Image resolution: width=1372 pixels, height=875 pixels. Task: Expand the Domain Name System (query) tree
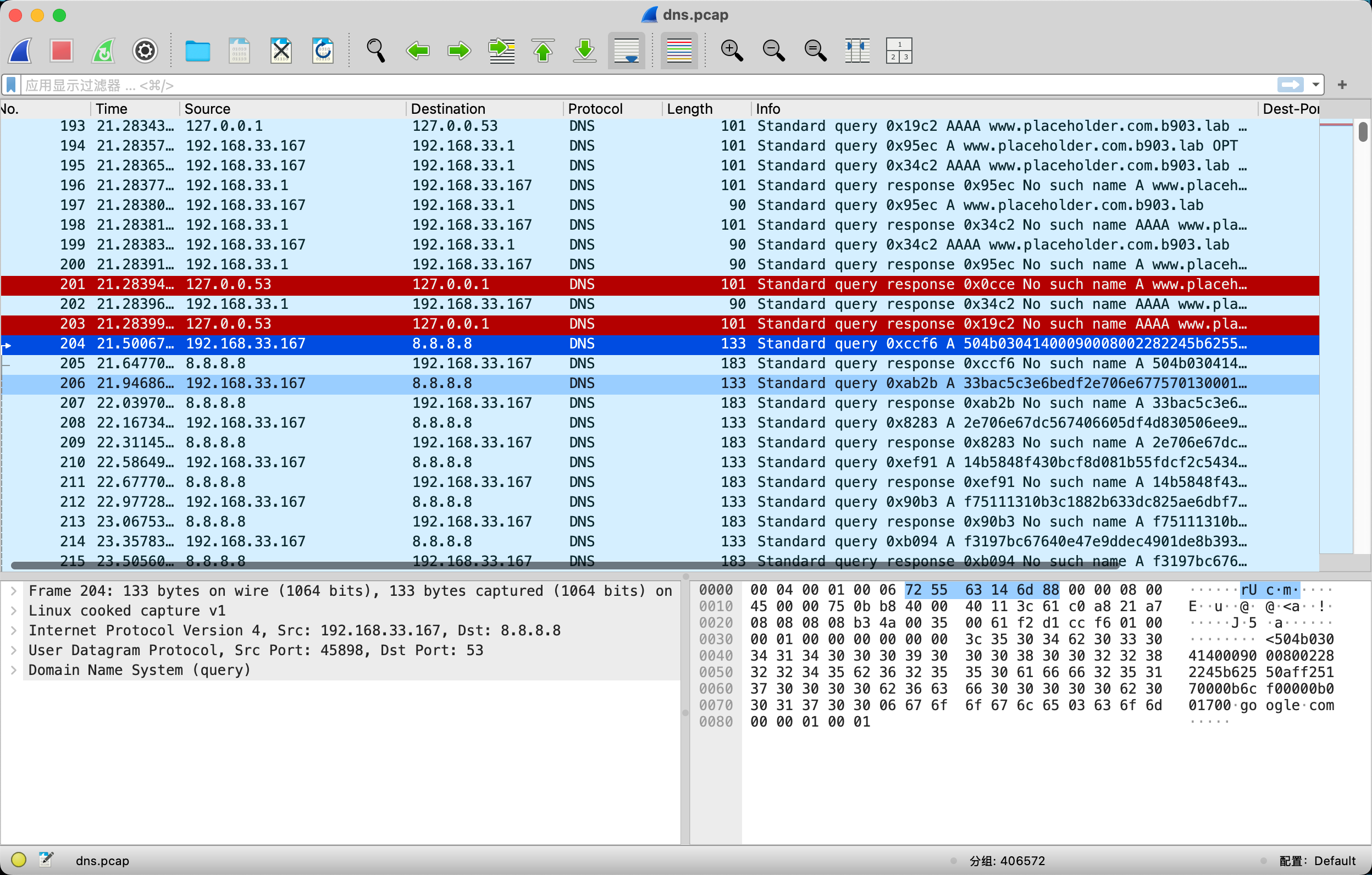tap(14, 670)
